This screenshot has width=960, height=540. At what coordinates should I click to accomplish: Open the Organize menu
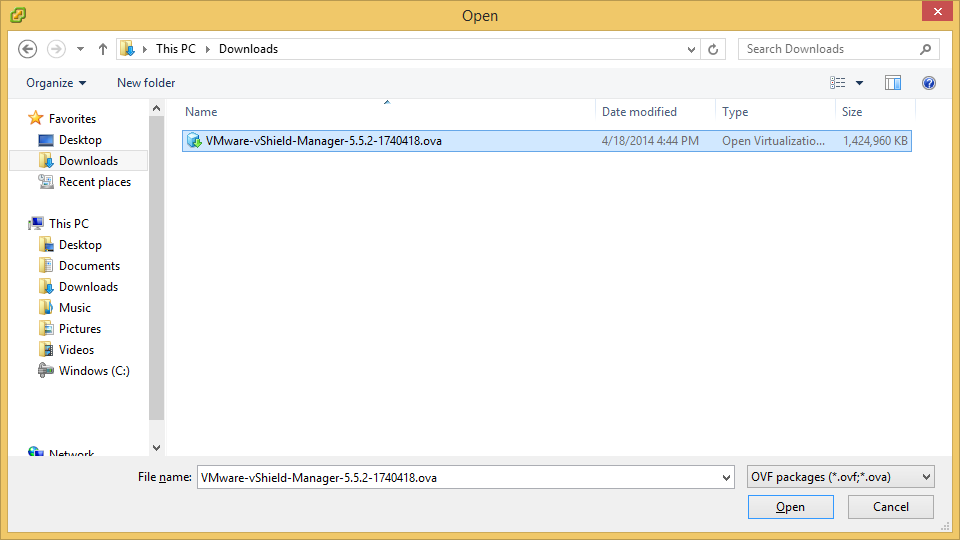(56, 83)
